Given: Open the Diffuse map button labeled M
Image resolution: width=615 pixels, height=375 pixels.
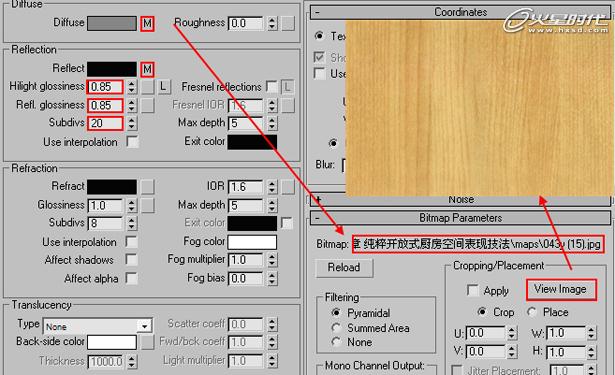Looking at the screenshot, I should 147,24.
